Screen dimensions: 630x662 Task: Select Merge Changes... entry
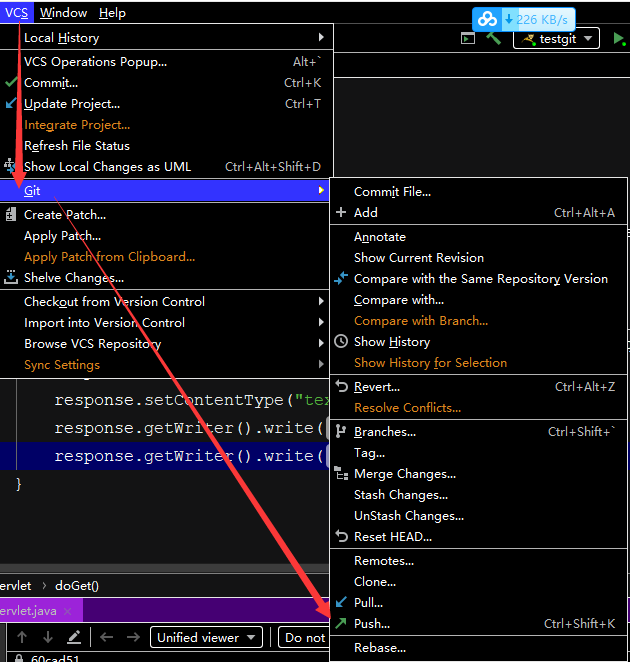pyautogui.click(x=478, y=474)
